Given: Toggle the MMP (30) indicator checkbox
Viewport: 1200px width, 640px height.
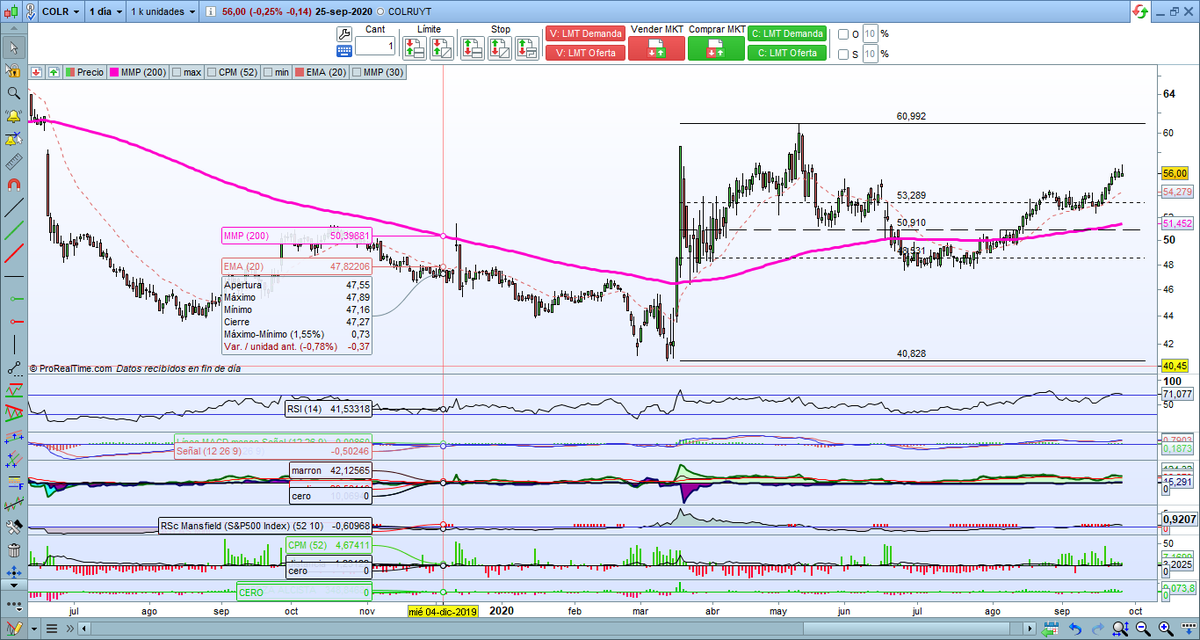Looking at the screenshot, I should pyautogui.click(x=357, y=72).
